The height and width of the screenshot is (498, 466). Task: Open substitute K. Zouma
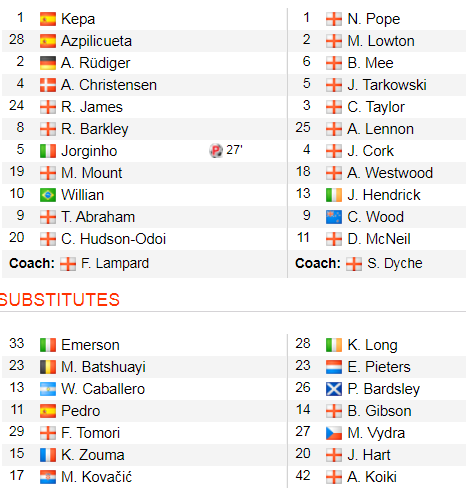(x=93, y=455)
